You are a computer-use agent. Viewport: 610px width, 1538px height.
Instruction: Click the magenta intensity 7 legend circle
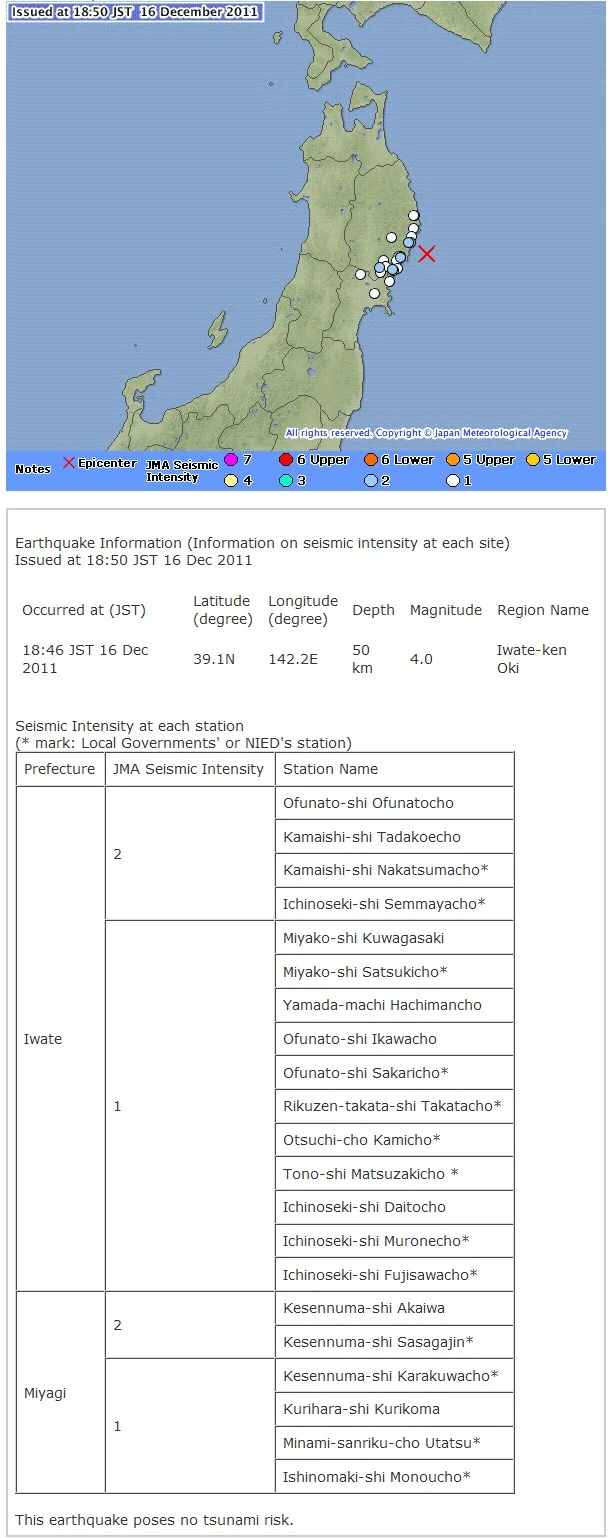click(x=231, y=460)
